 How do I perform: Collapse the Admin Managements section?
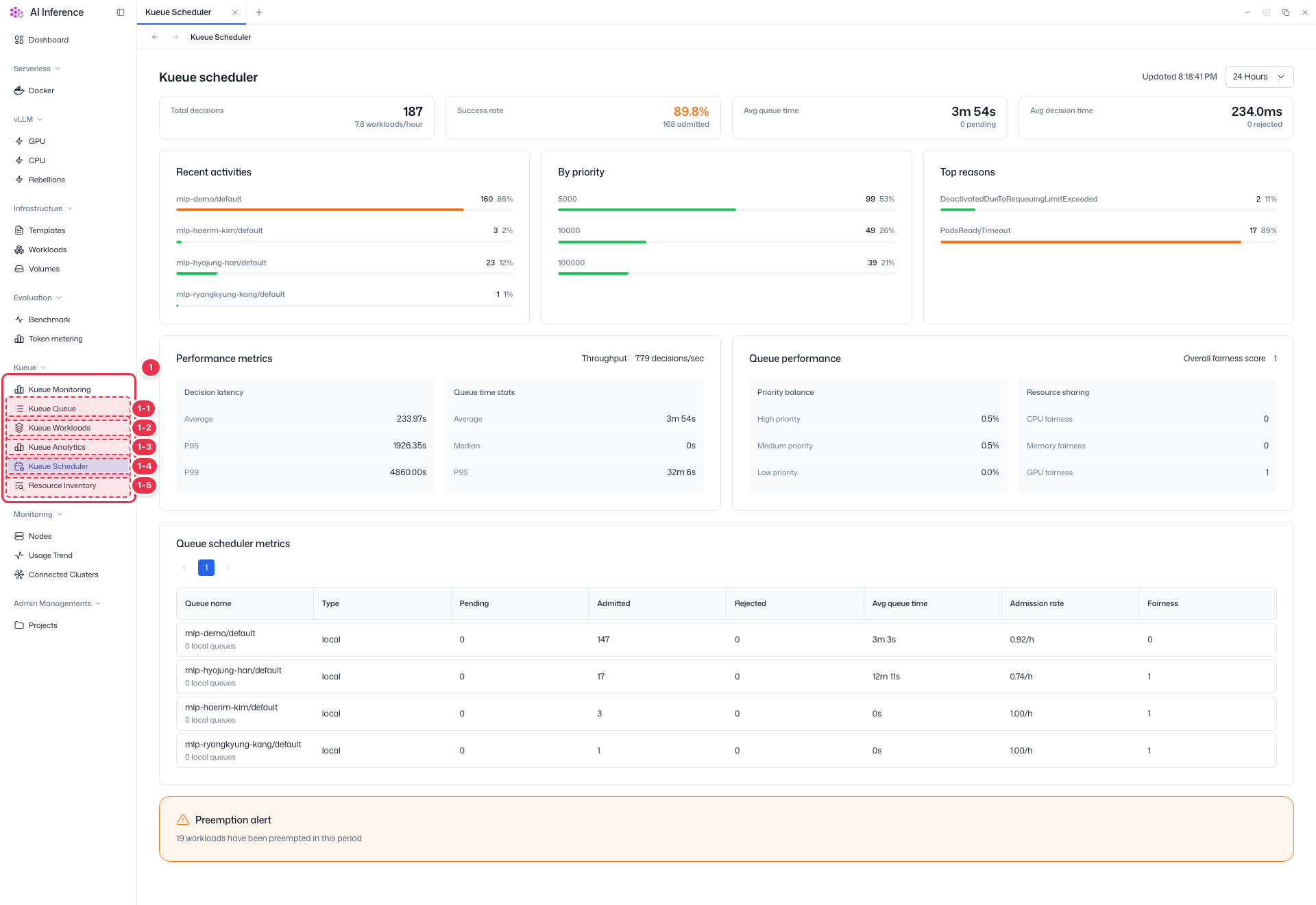click(x=58, y=603)
